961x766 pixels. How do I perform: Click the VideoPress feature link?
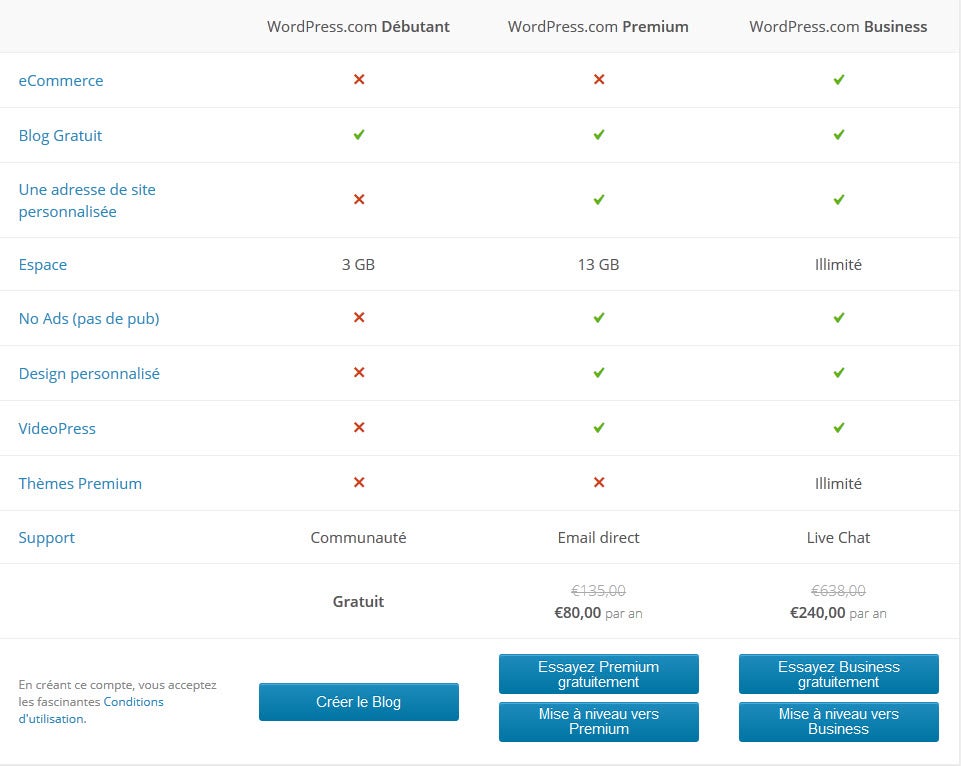point(57,429)
